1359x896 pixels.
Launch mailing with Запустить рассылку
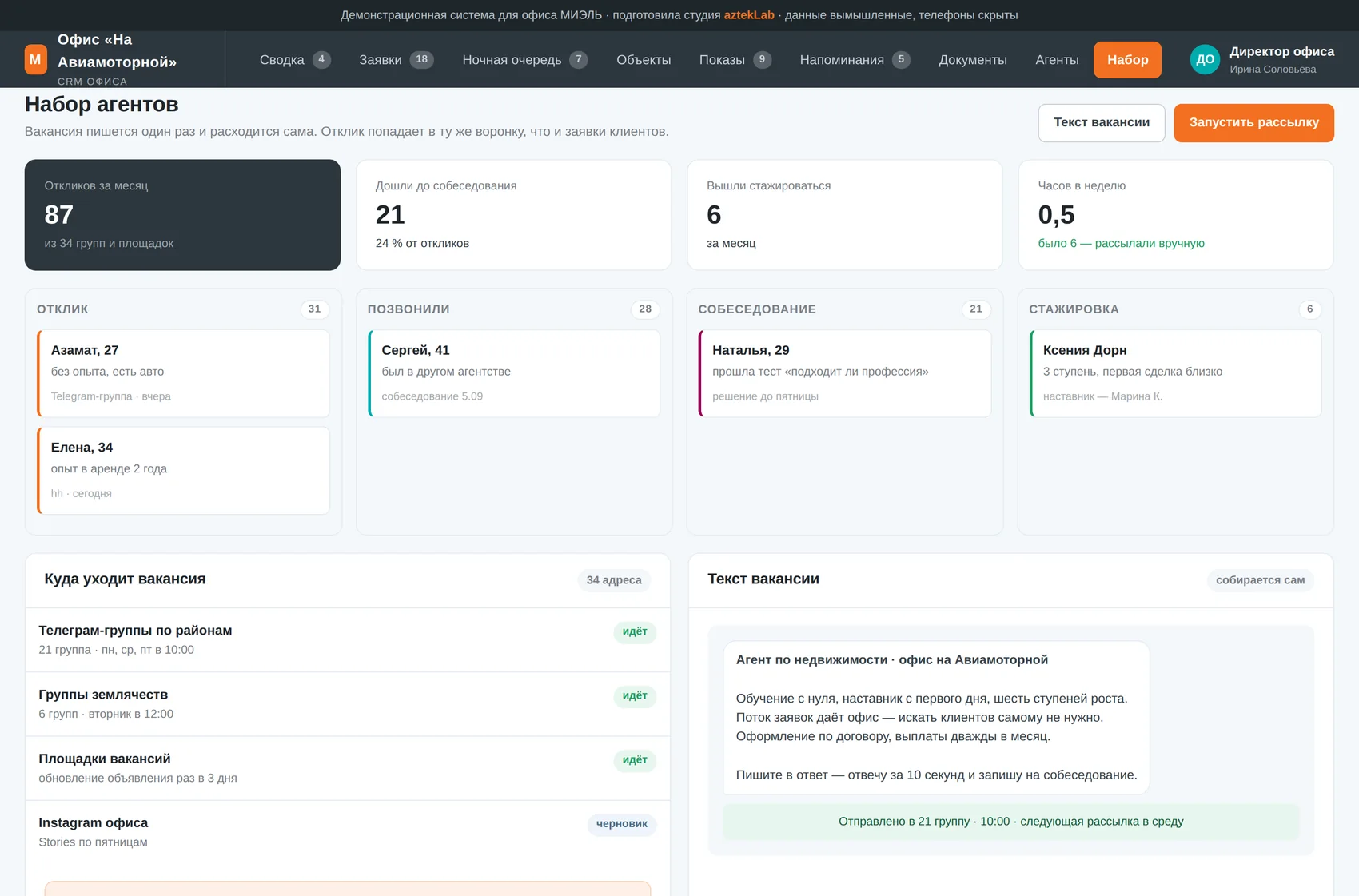pos(1253,123)
